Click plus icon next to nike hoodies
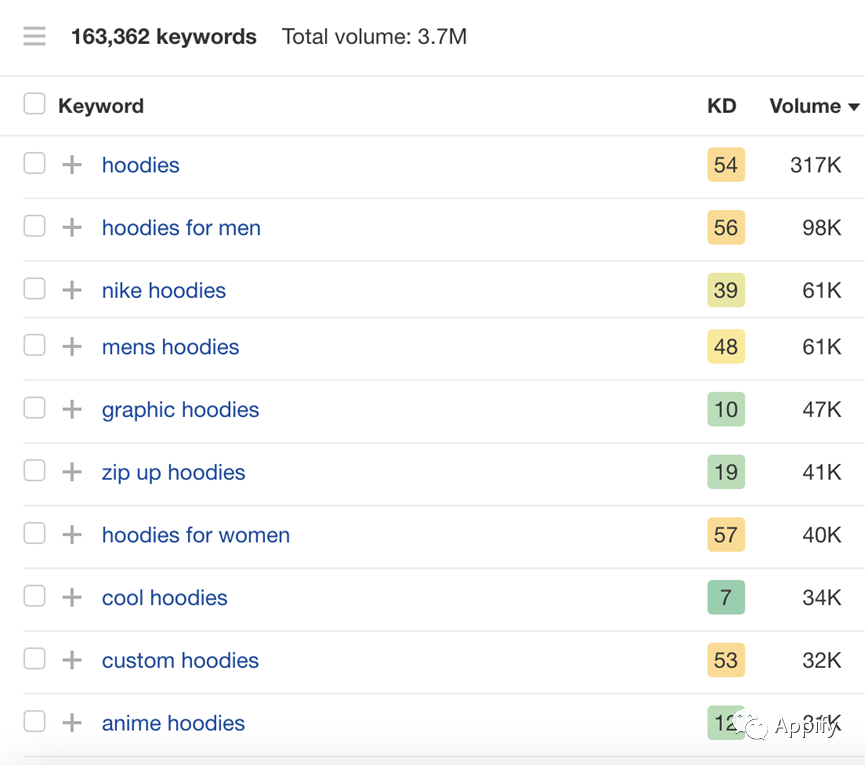865x765 pixels. pyautogui.click(x=72, y=290)
